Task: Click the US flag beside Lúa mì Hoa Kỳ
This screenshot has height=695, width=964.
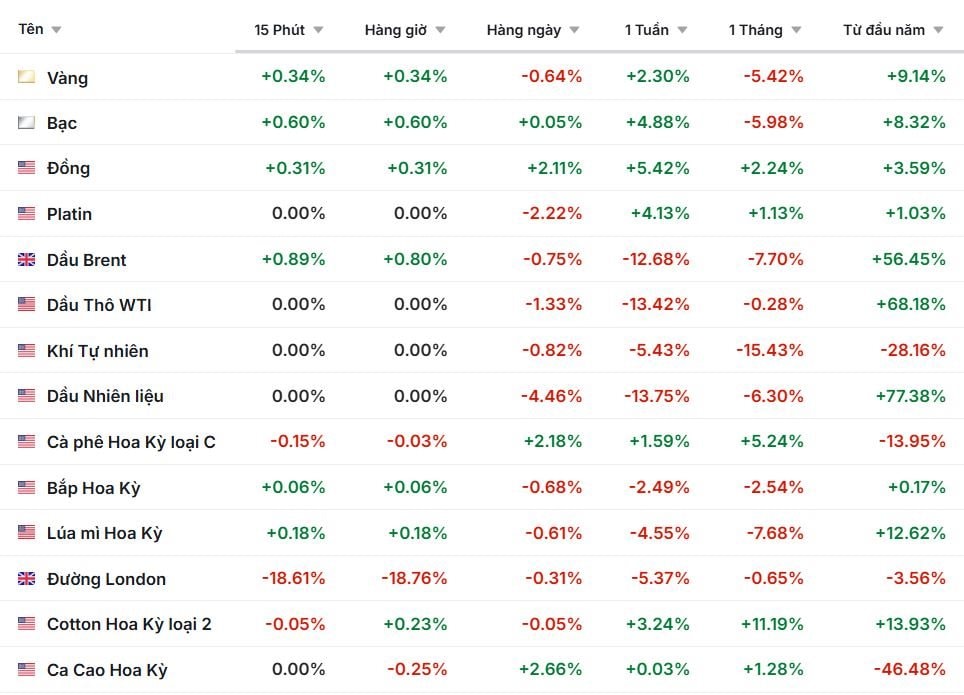Action: coord(27,533)
